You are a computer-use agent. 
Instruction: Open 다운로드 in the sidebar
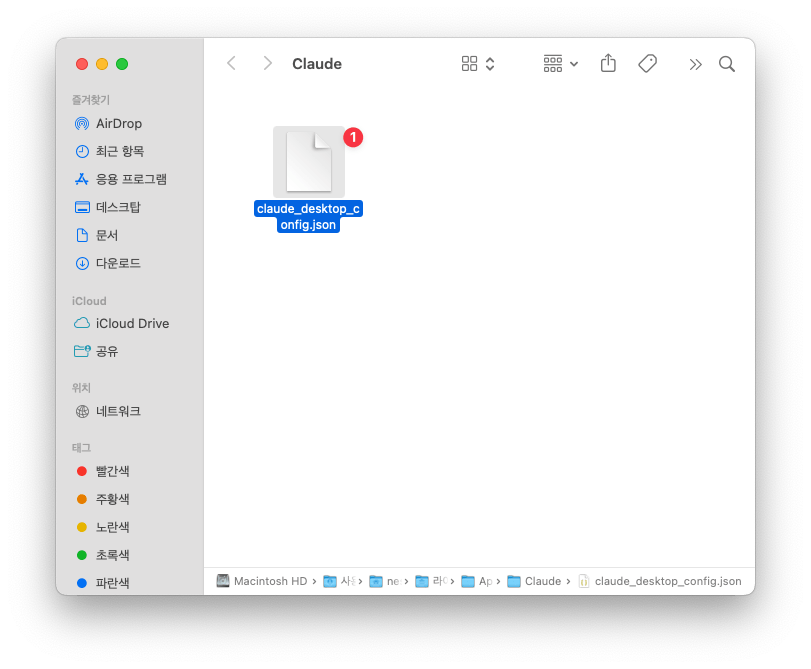point(108,263)
